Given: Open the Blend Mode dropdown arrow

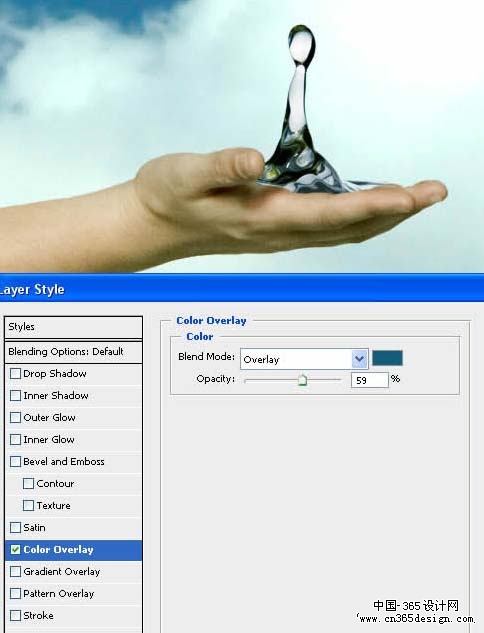Looking at the screenshot, I should (x=359, y=359).
